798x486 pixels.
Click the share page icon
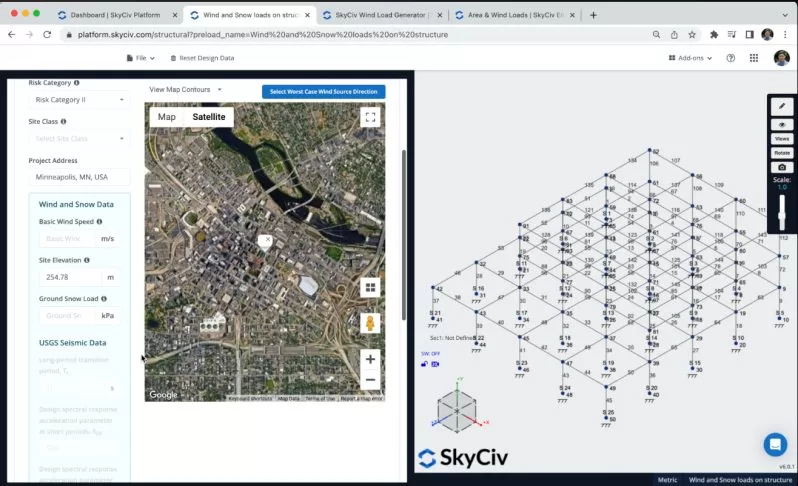coord(674,35)
